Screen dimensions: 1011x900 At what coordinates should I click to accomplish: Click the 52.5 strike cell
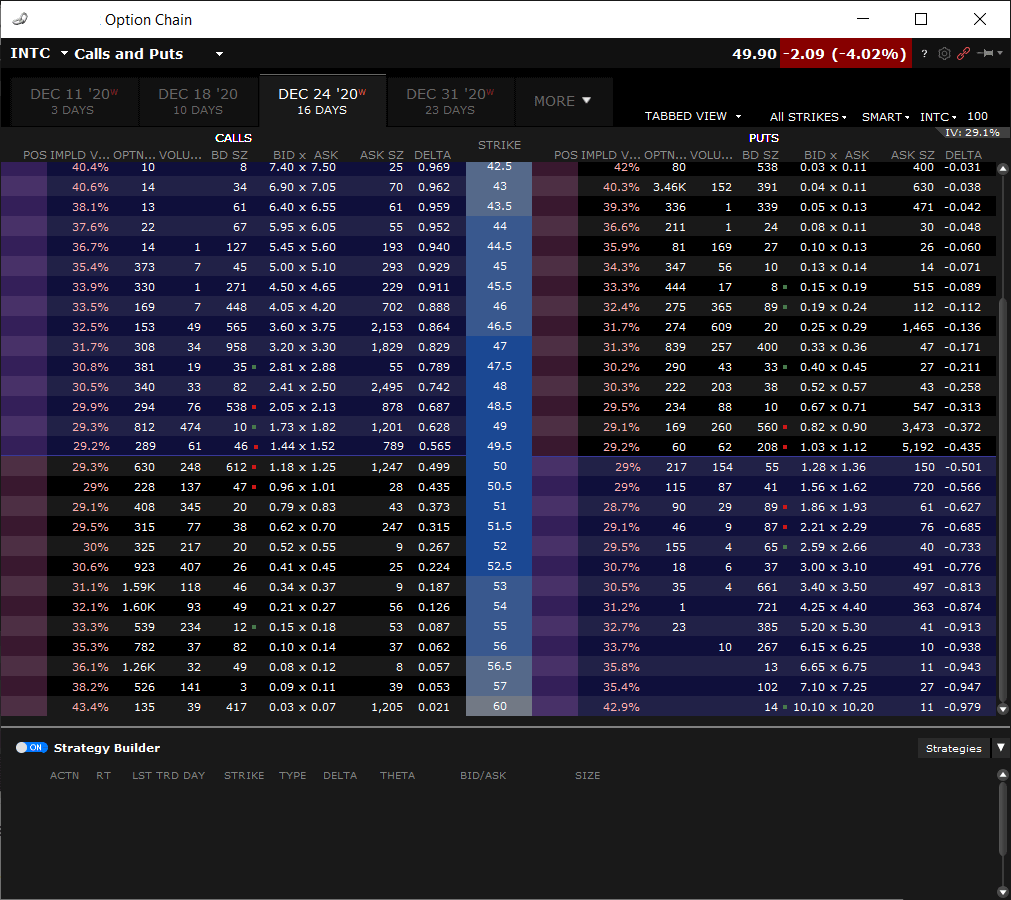pyautogui.click(x=499, y=566)
